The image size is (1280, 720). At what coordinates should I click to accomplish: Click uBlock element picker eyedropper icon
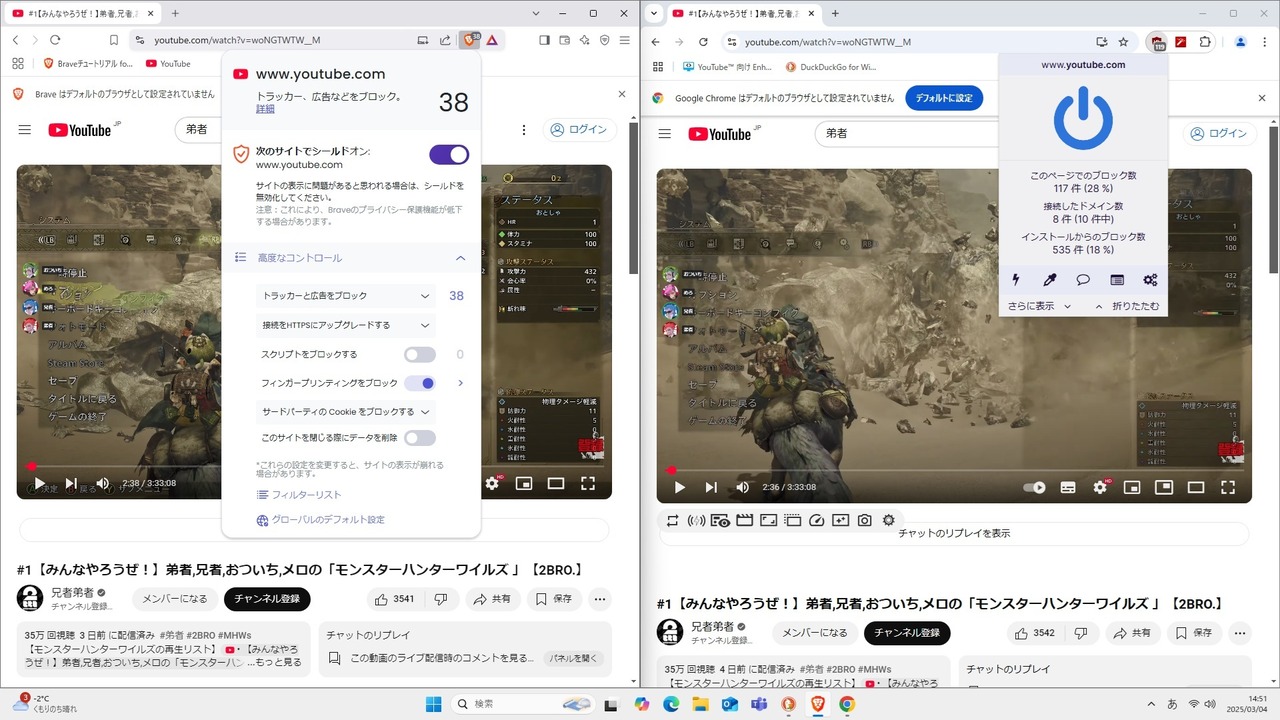click(x=1050, y=280)
